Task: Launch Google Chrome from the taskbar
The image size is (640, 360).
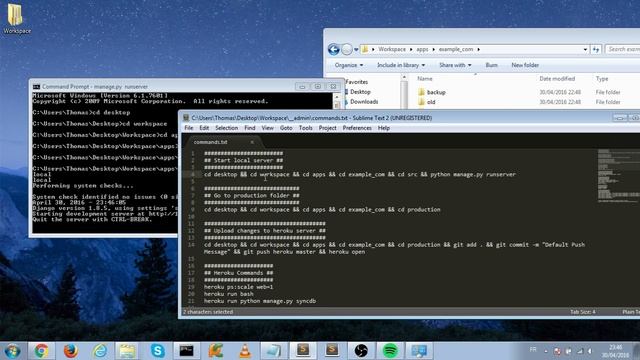Action: click(41, 351)
